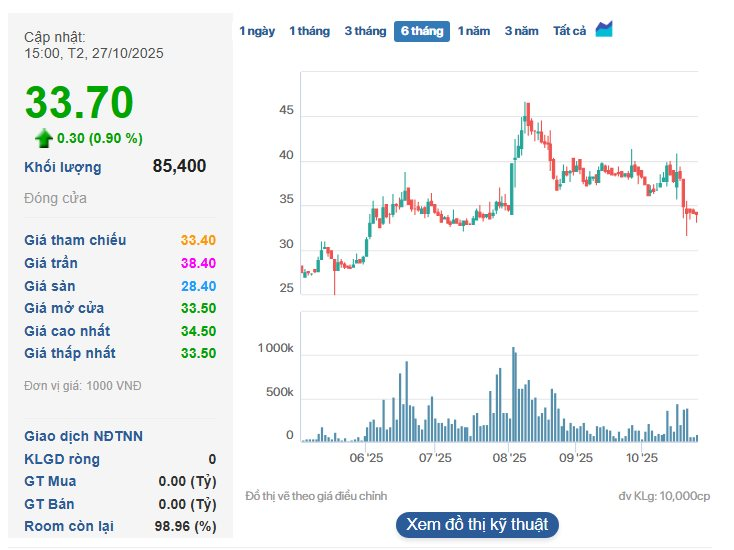Open Xem đồ thị kỹ thuật button
The height and width of the screenshot is (550, 734).
point(476,524)
